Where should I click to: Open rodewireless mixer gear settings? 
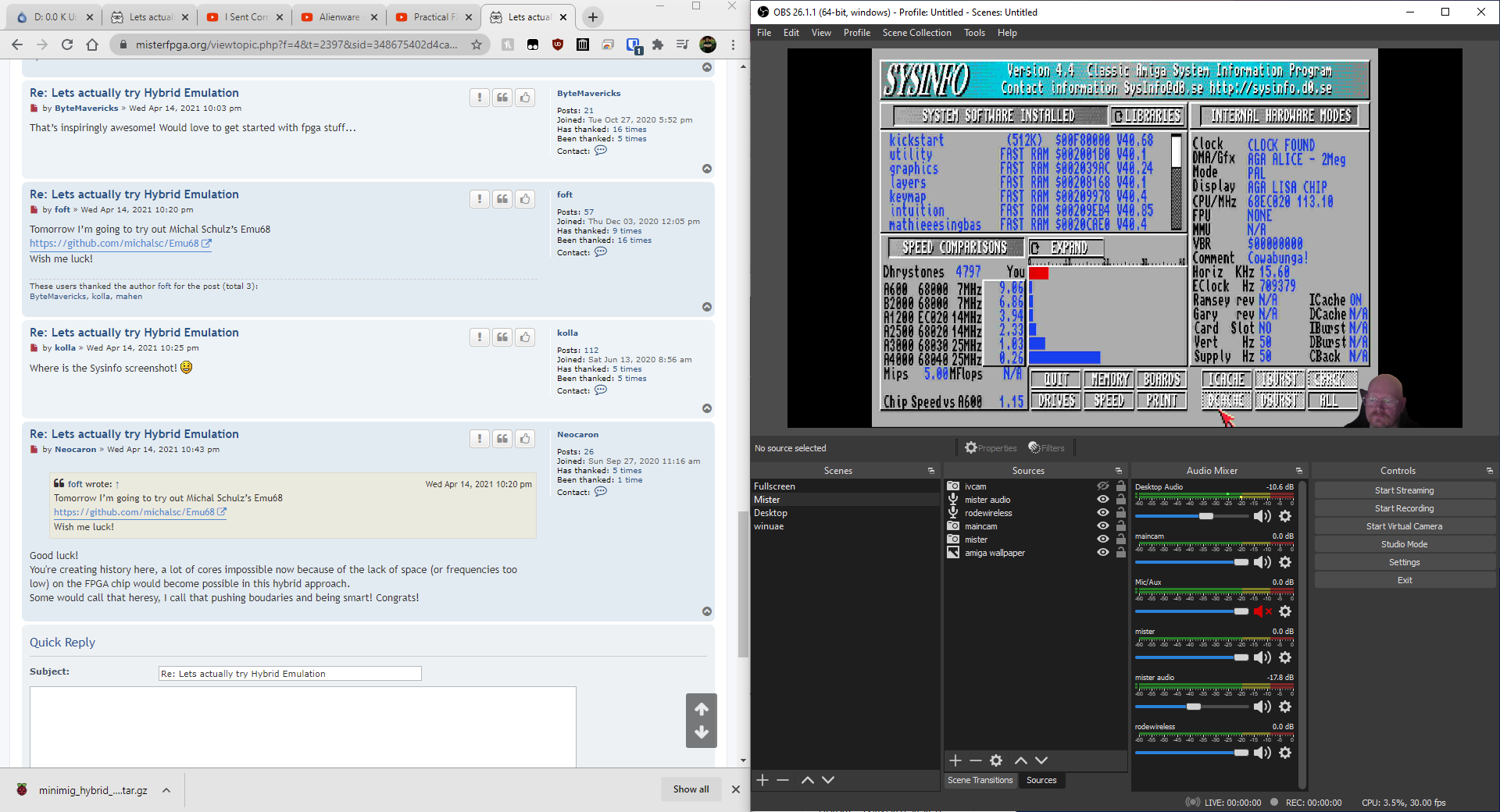[x=1285, y=753]
